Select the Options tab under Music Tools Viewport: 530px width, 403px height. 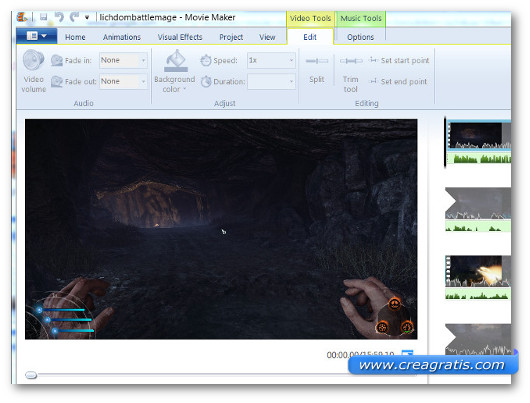pyautogui.click(x=360, y=37)
